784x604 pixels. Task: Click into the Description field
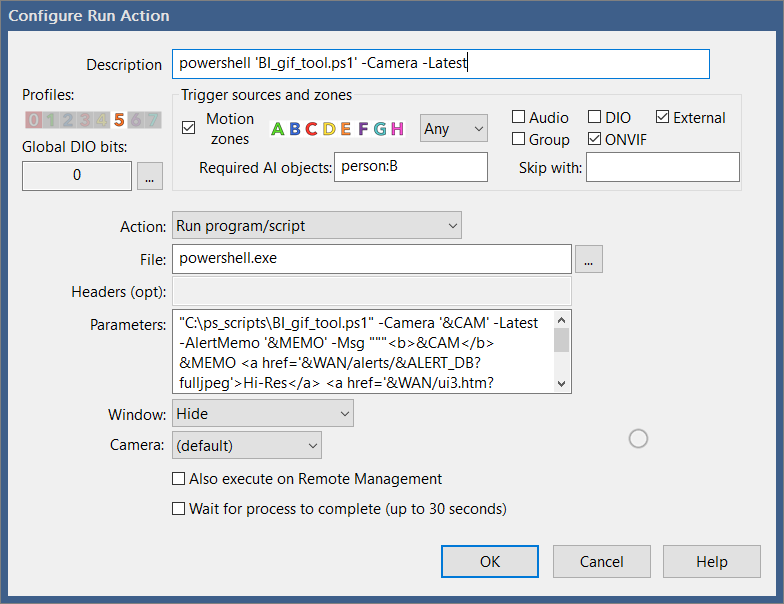tap(440, 64)
